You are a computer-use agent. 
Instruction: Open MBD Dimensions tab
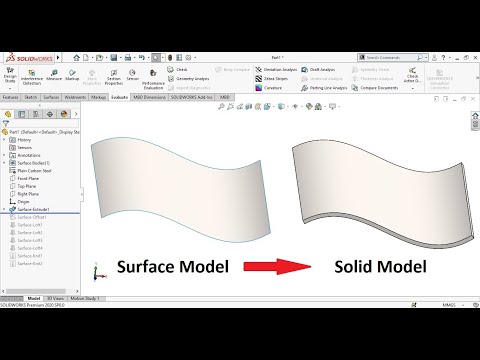pos(149,97)
